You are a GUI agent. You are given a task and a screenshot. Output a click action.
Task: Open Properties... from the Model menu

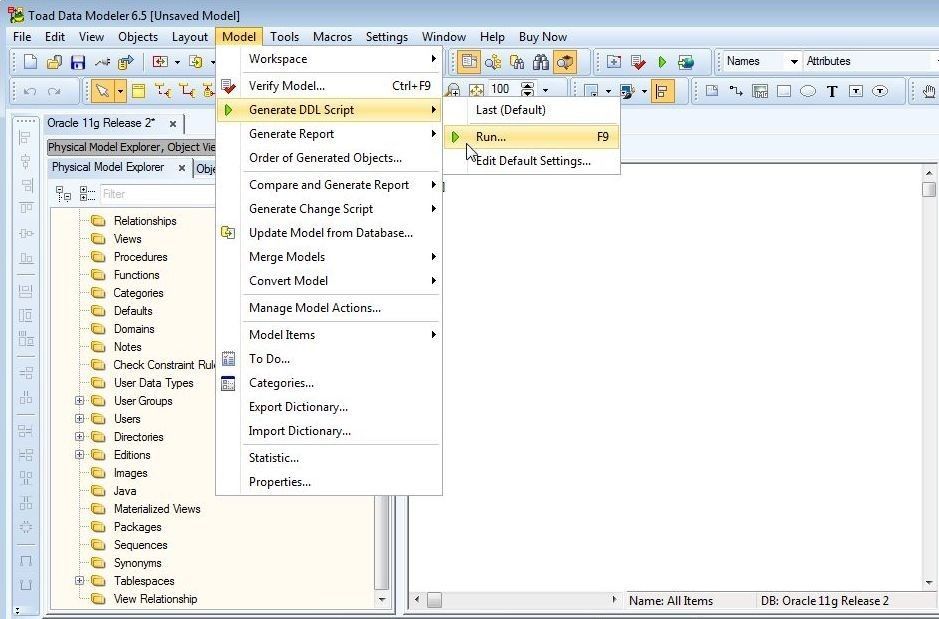[x=329, y=482]
